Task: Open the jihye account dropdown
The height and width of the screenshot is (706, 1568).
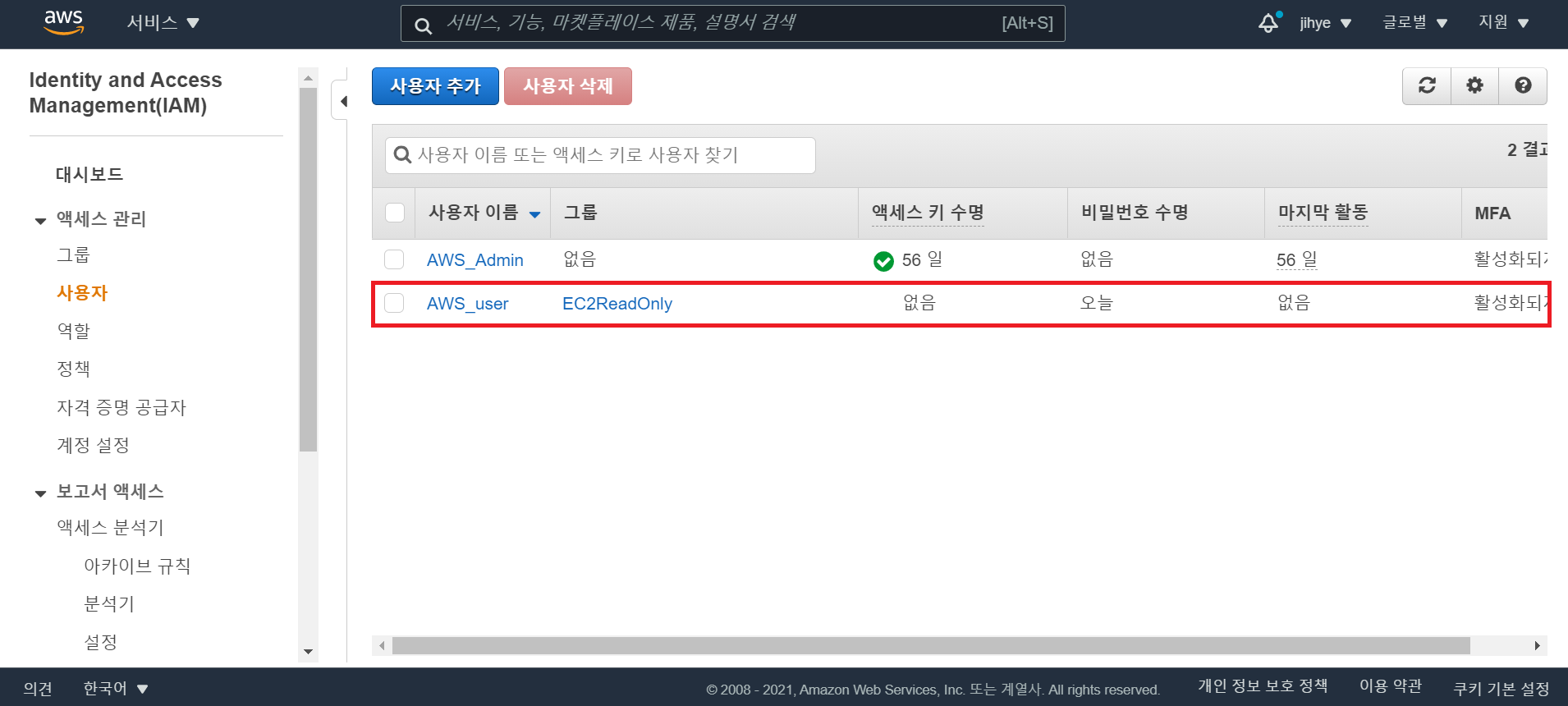Action: tap(1325, 23)
